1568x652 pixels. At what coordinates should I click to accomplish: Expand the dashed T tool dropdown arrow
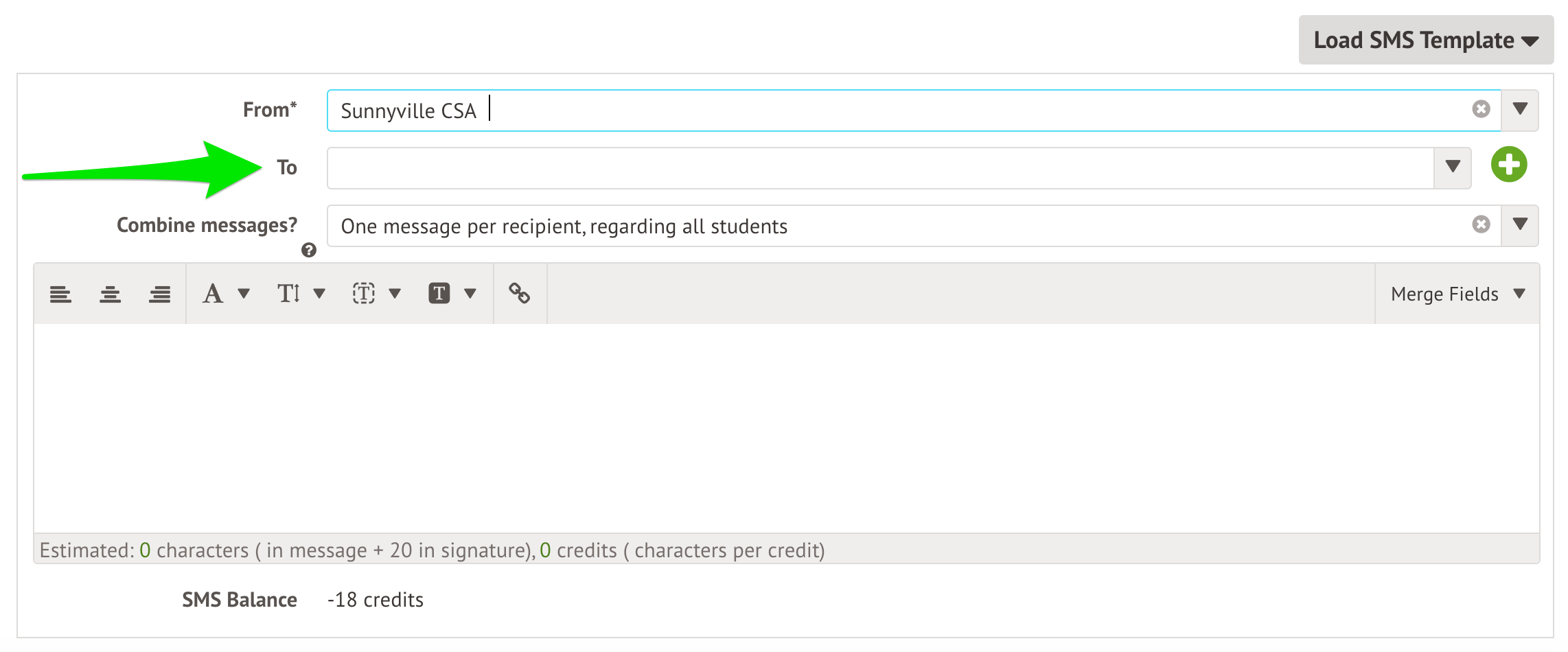[395, 294]
